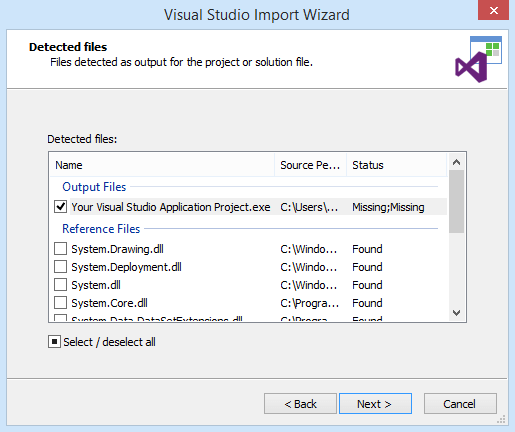Click the Source Pe... column header
515x432 pixels.
(x=310, y=165)
